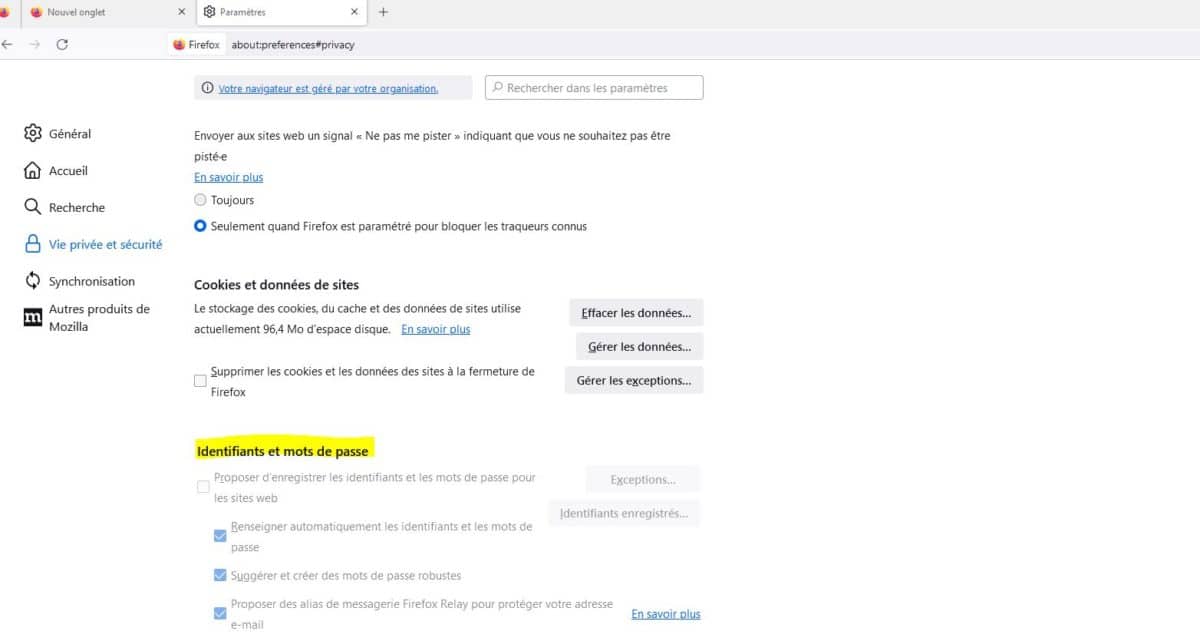Reload the page with the refresh icon
This screenshot has height=641, width=1200.
coord(62,45)
